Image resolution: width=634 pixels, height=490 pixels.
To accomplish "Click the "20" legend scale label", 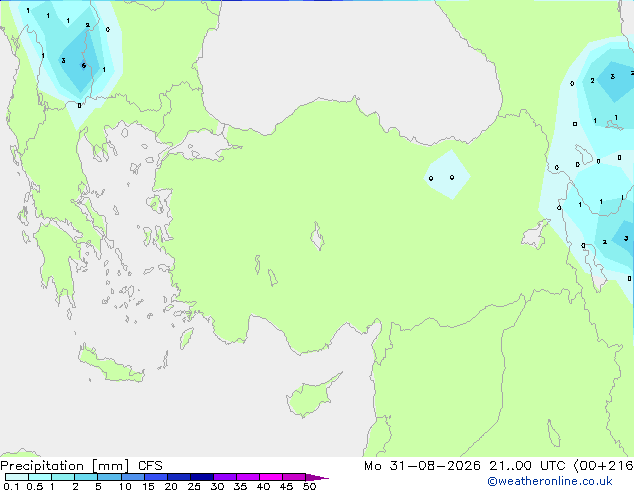I will [171, 486].
